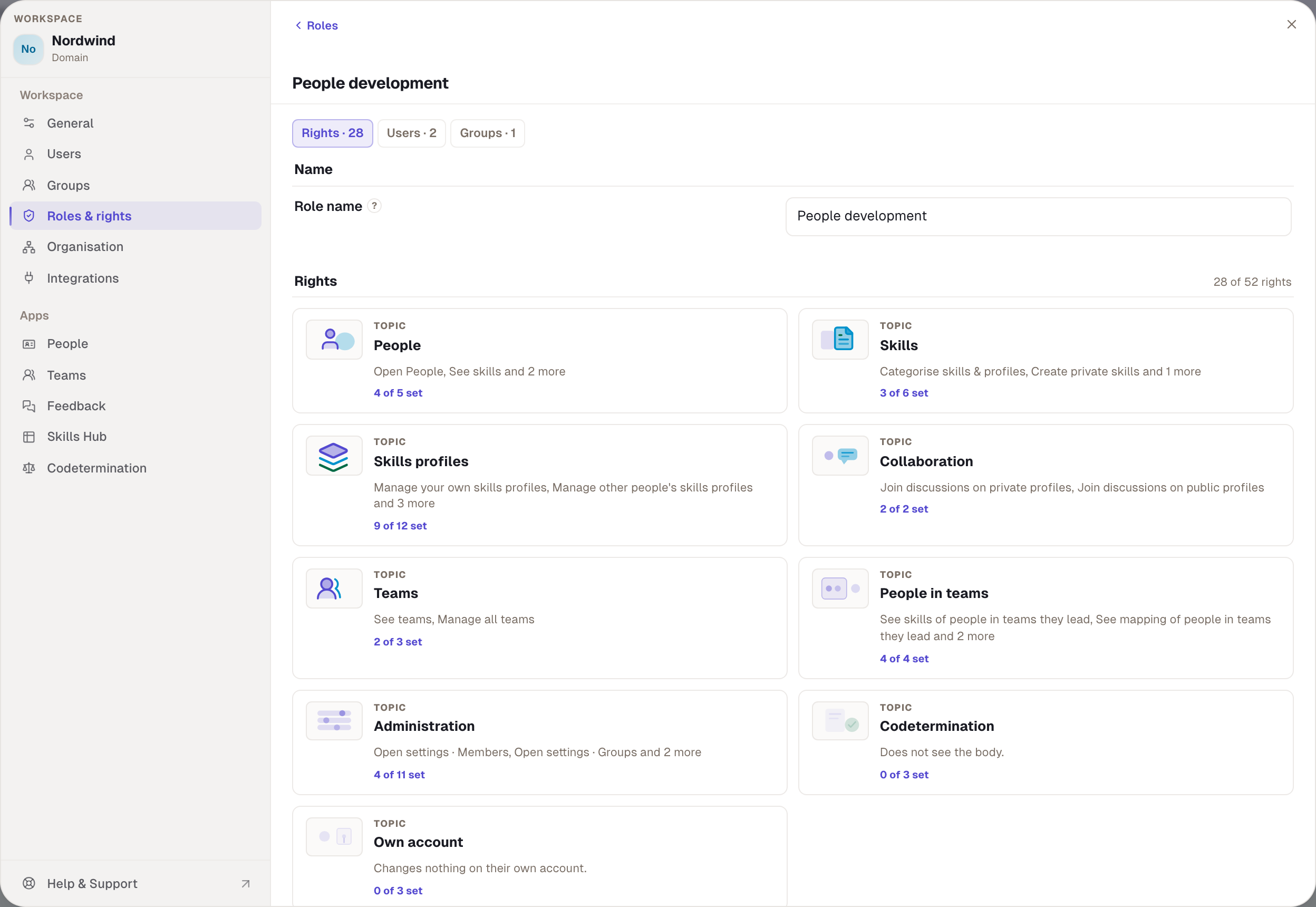Click the Teams icon under Apps
This screenshot has width=1316, height=907.
29,375
